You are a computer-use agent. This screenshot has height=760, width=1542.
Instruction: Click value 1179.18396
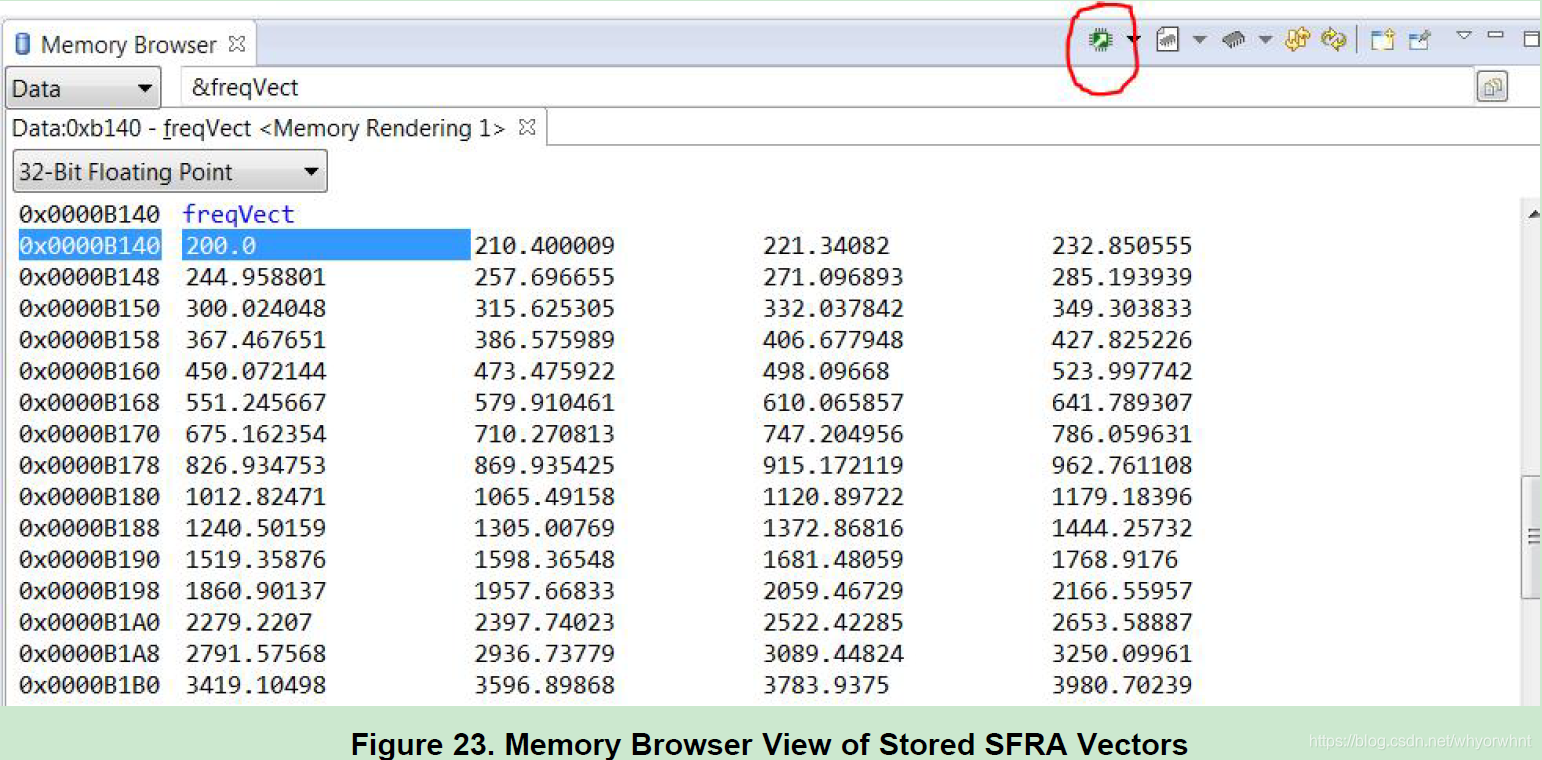coord(1122,497)
